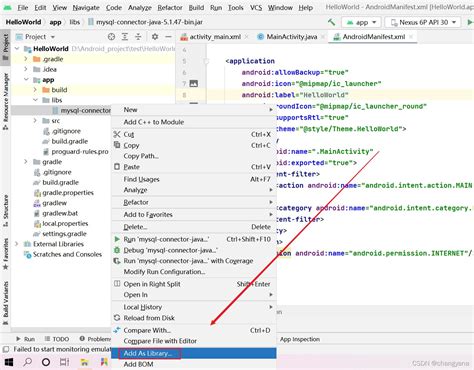Open File Explorer from the taskbar
The height and width of the screenshot is (370, 474).
pyautogui.click(x=84, y=362)
